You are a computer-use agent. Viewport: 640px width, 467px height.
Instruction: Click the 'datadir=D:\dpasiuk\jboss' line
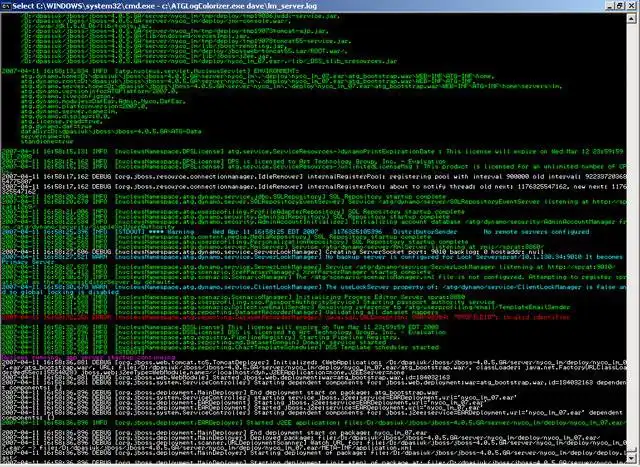click(x=111, y=131)
